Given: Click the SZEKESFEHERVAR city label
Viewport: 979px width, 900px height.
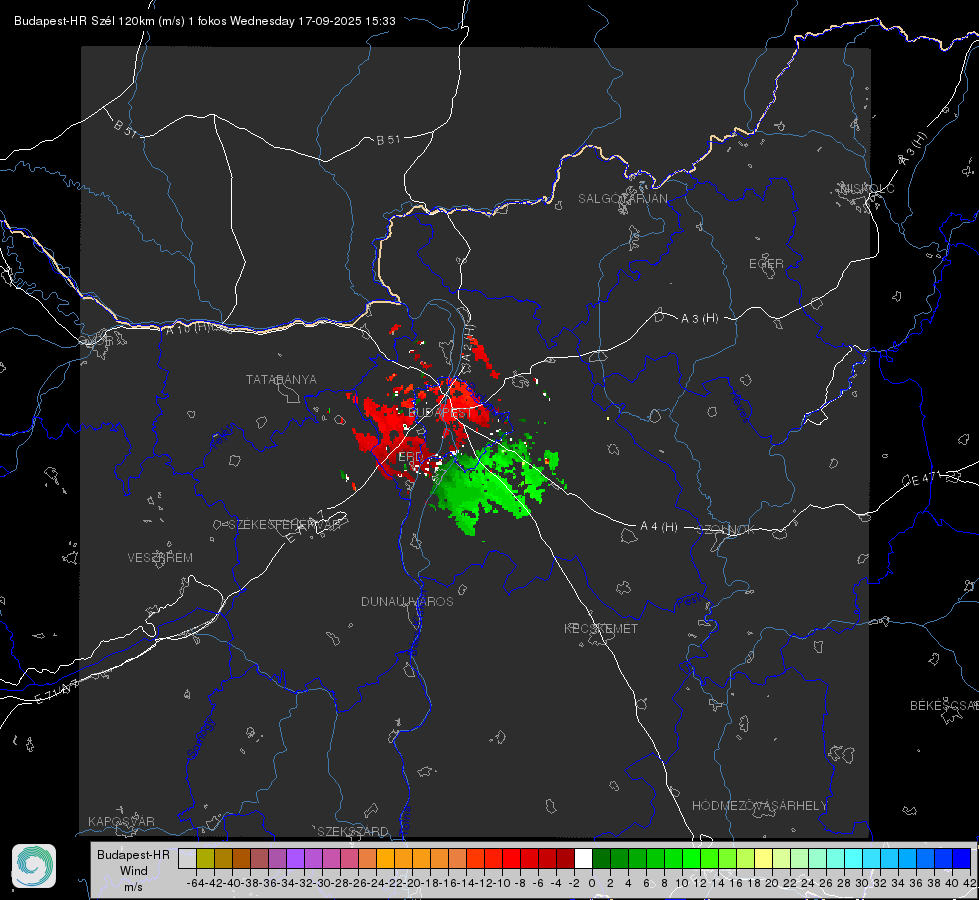Looking at the screenshot, I should click(x=285, y=525).
